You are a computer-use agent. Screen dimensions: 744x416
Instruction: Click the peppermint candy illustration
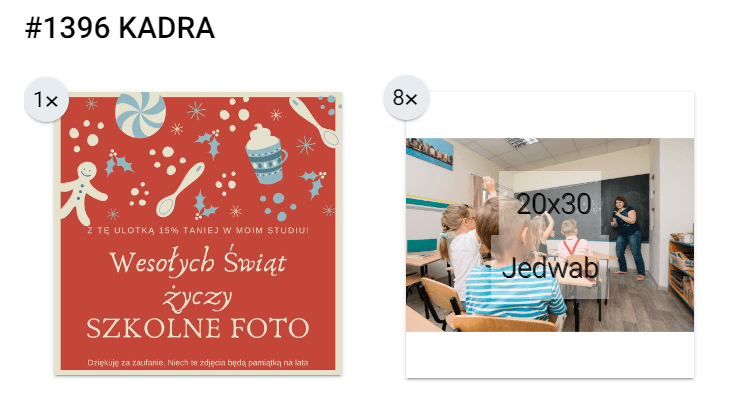[140, 115]
